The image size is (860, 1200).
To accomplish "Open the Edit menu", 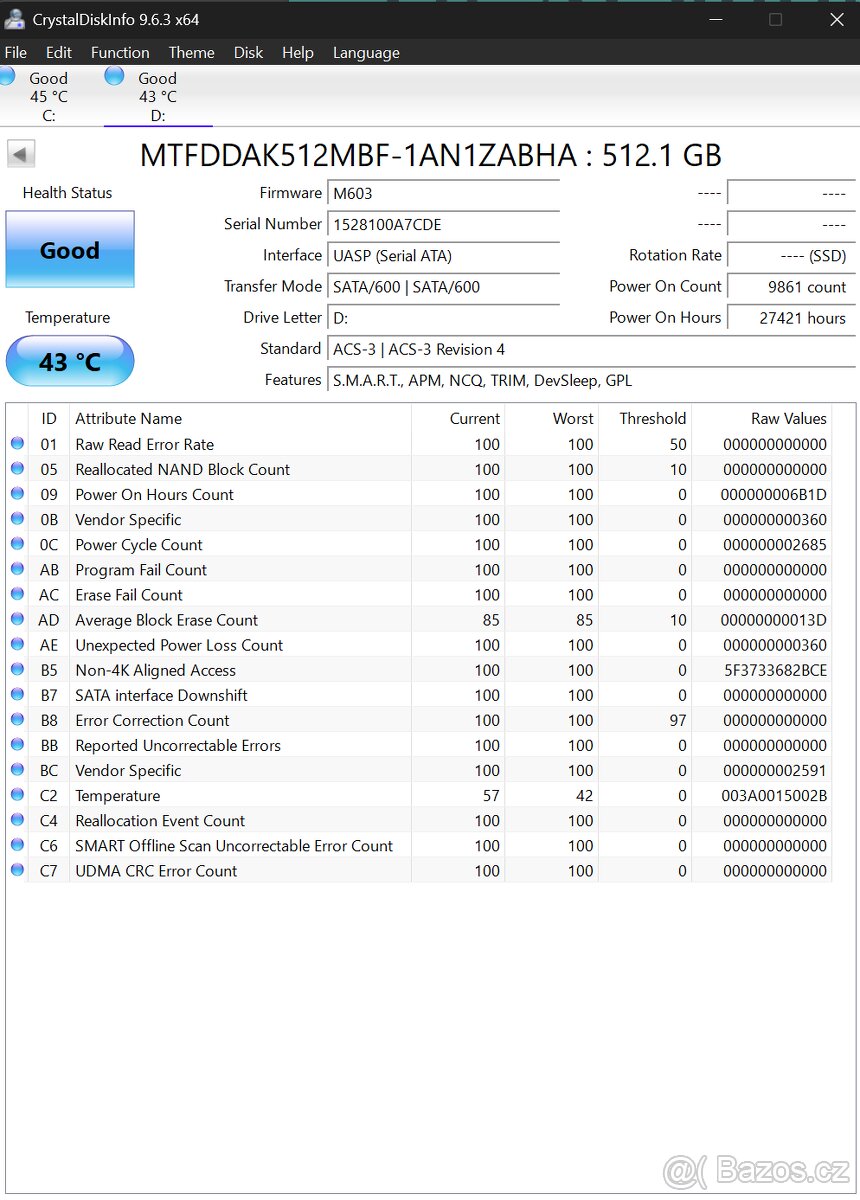I will [59, 53].
